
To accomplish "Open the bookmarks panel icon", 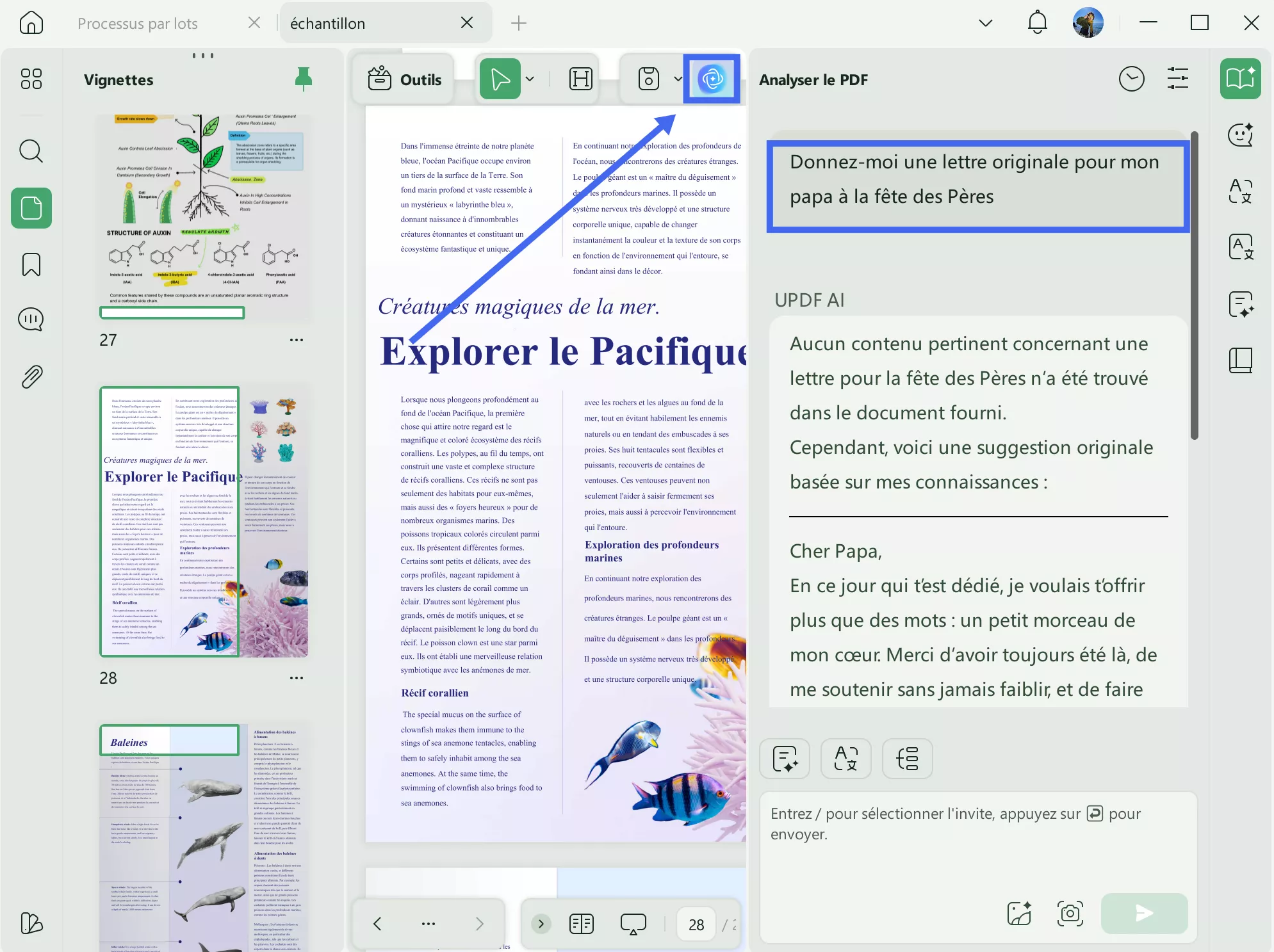I will pos(31,264).
